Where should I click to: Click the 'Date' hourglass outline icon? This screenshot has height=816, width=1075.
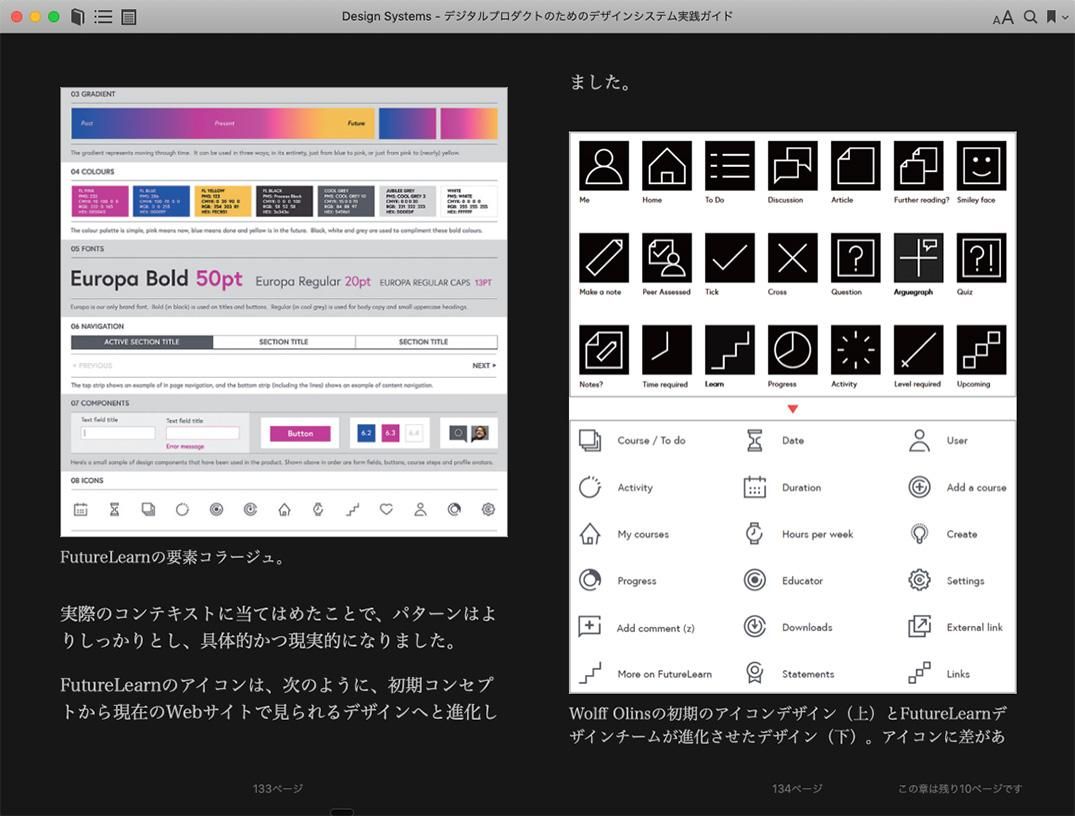point(754,440)
